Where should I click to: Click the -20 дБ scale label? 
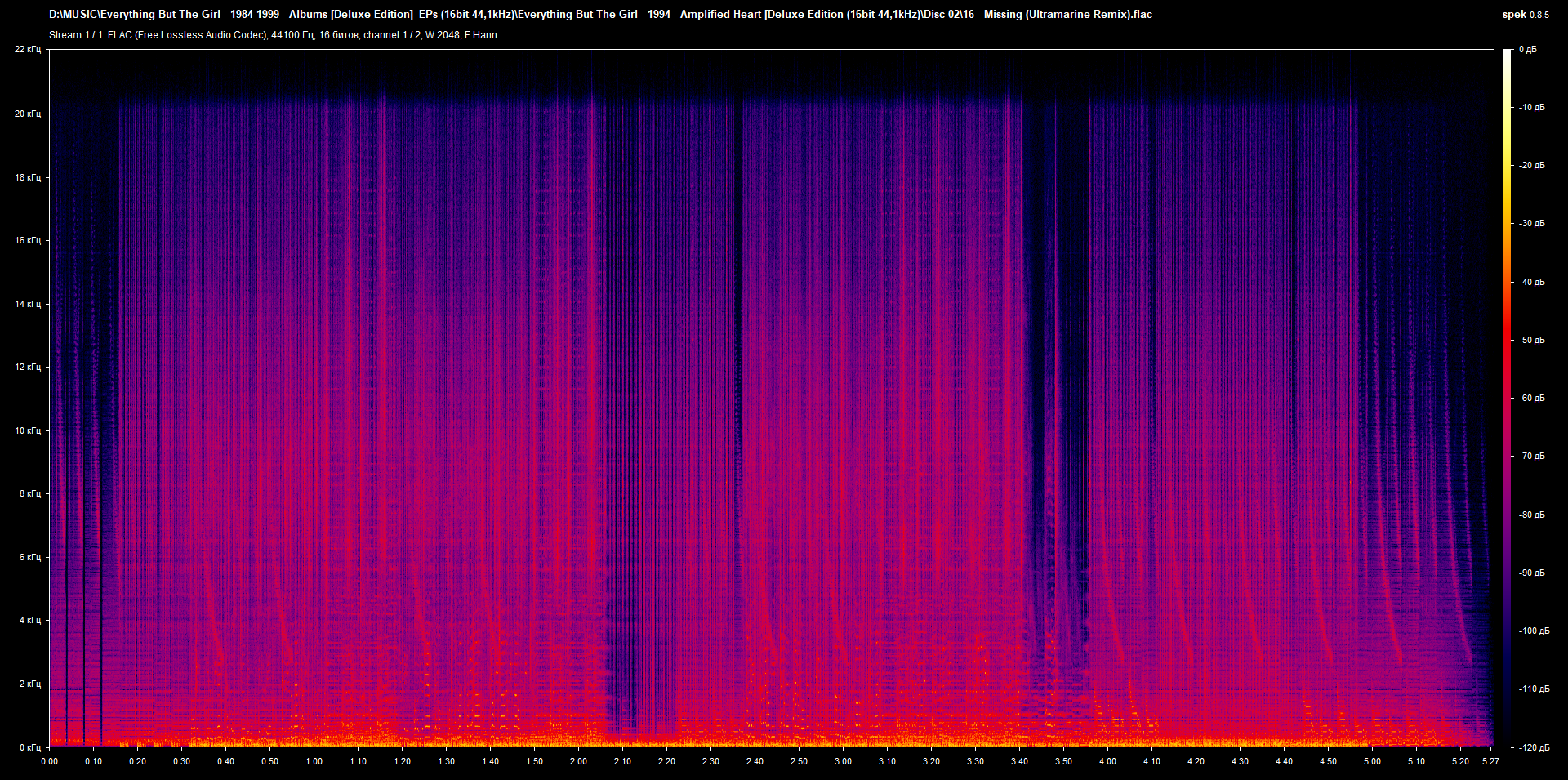(1531, 166)
